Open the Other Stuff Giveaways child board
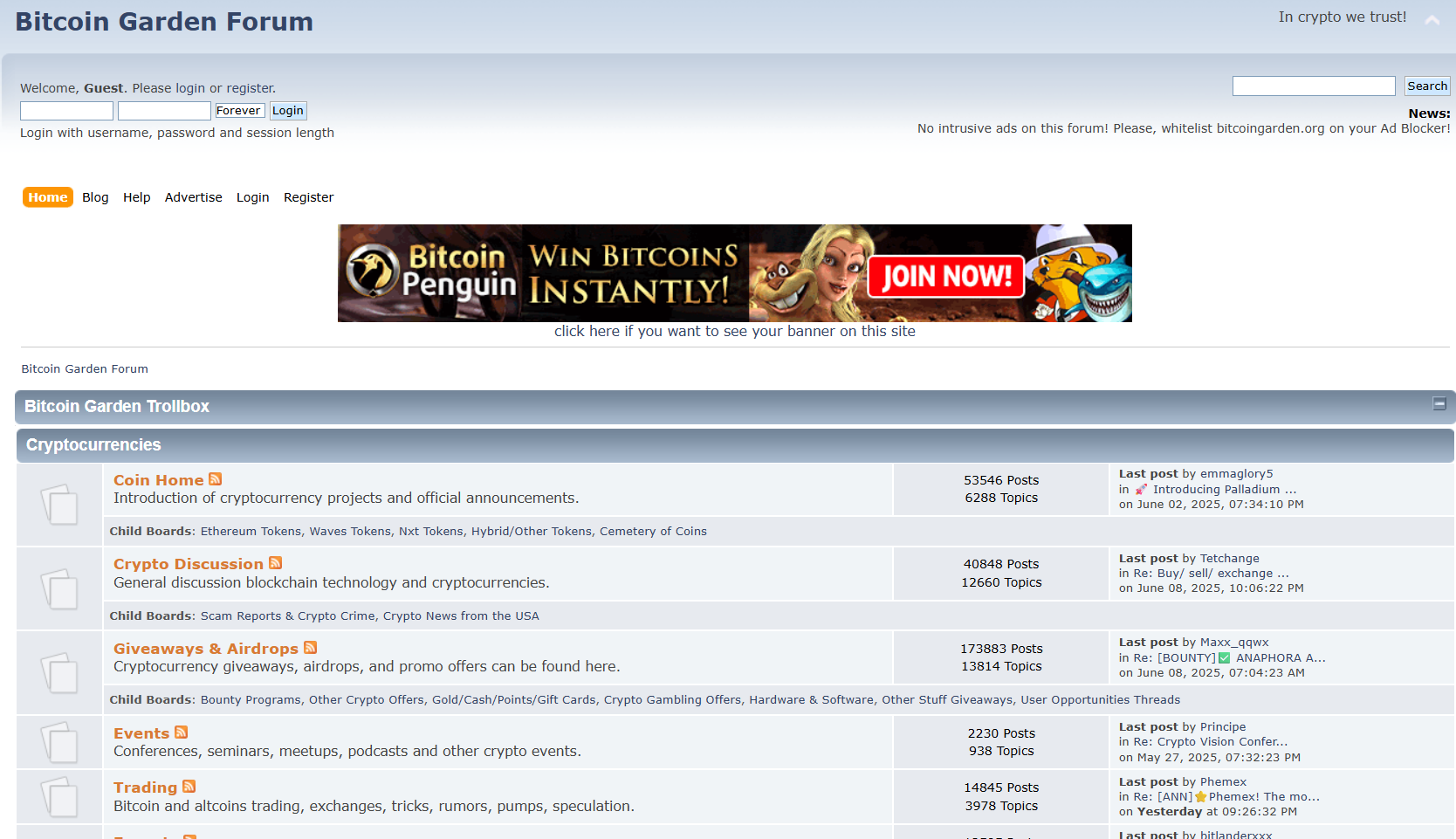This screenshot has height=839, width=1456. [947, 700]
